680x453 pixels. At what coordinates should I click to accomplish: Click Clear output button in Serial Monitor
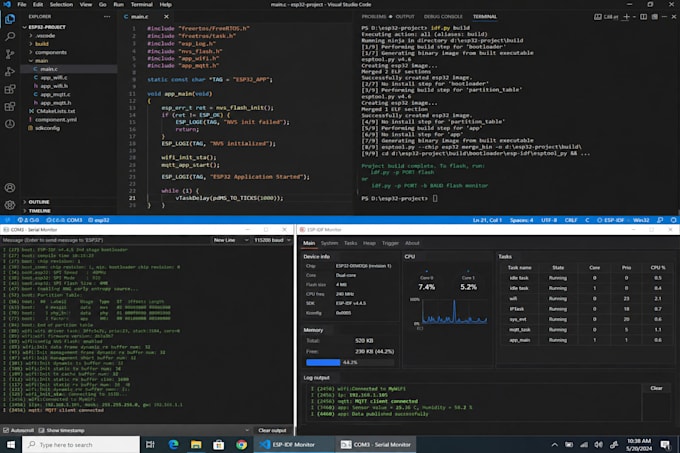(x=272, y=430)
